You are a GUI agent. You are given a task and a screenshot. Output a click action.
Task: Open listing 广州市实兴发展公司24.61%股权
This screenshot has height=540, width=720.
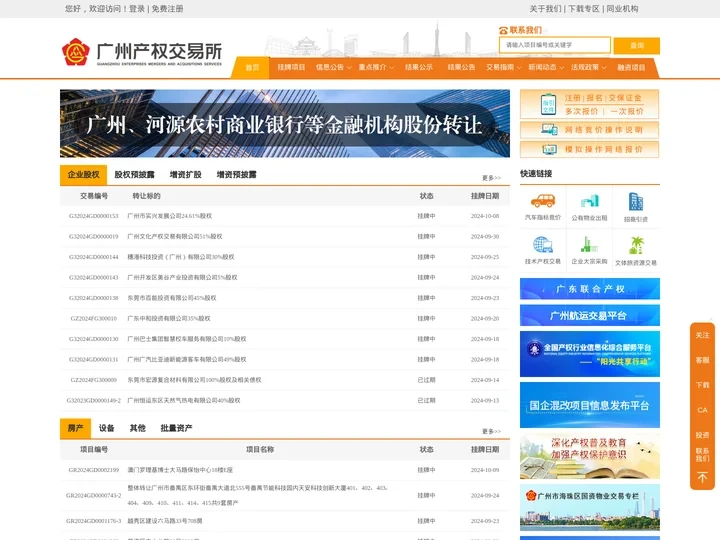click(169, 216)
